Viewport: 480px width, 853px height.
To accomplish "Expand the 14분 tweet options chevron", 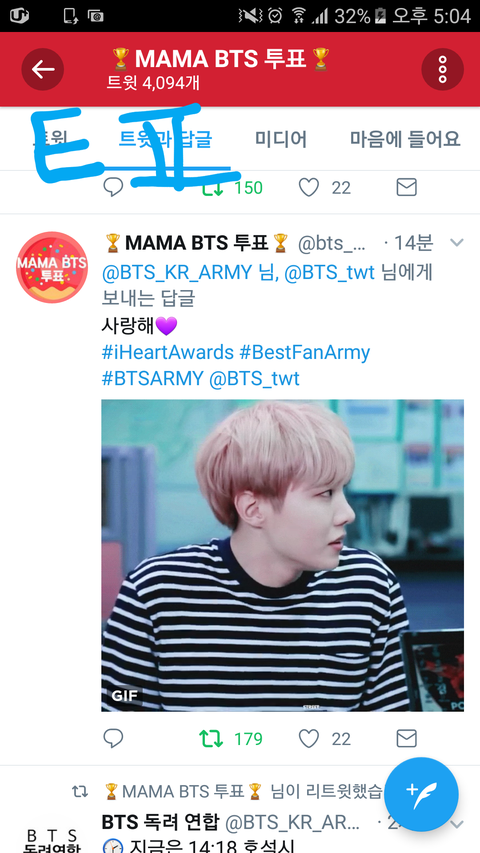I will click(457, 243).
